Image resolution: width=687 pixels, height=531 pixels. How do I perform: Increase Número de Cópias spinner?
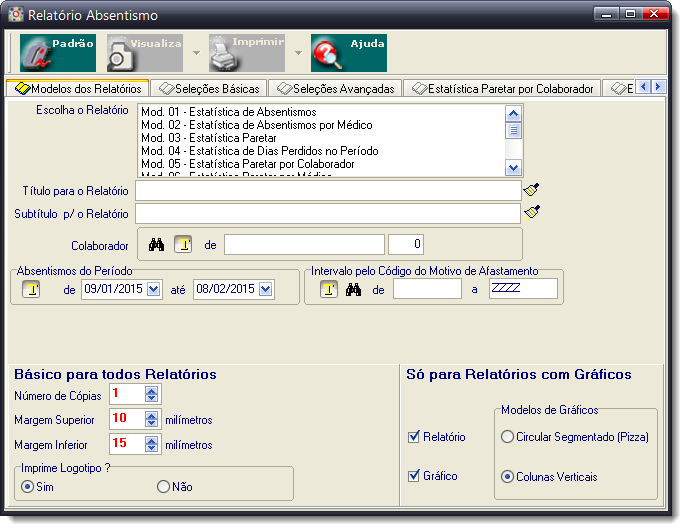[152, 390]
